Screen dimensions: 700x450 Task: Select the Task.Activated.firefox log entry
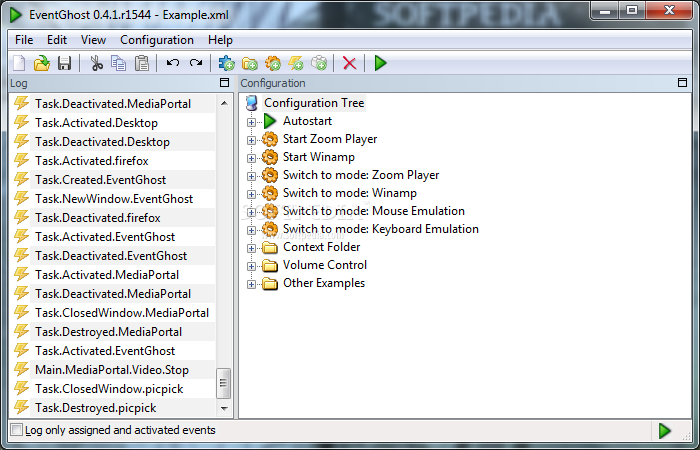[92, 161]
